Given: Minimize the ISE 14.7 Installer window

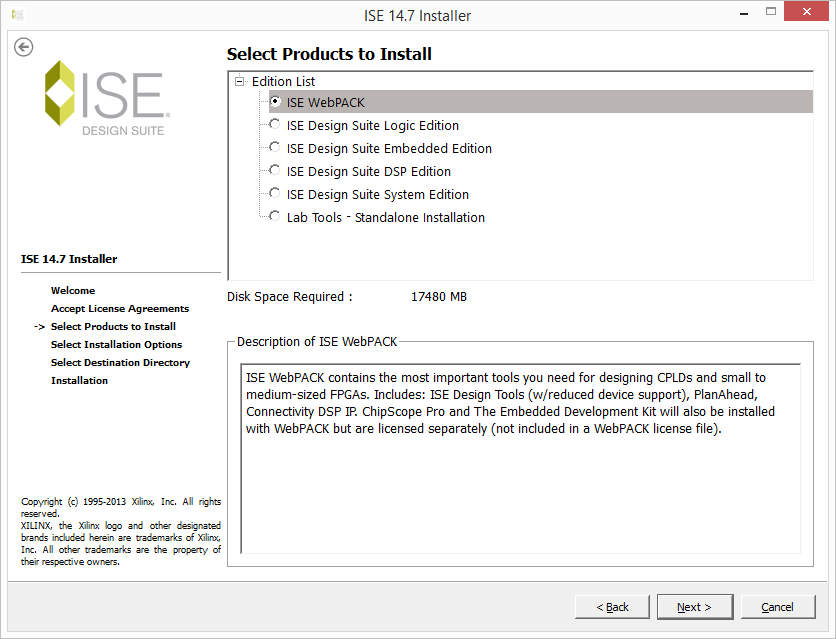Looking at the screenshot, I should (744, 13).
